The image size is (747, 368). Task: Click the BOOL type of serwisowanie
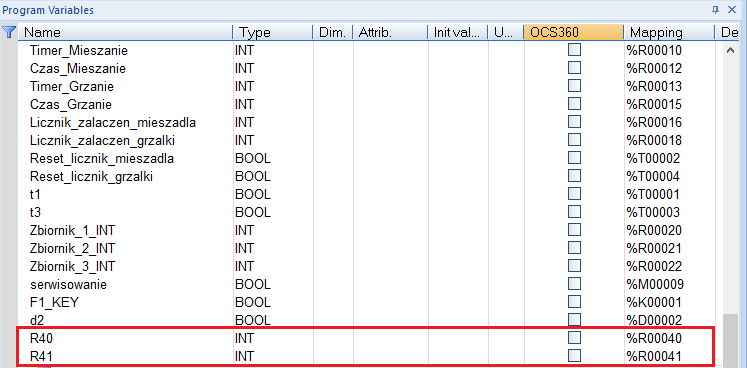[253, 285]
